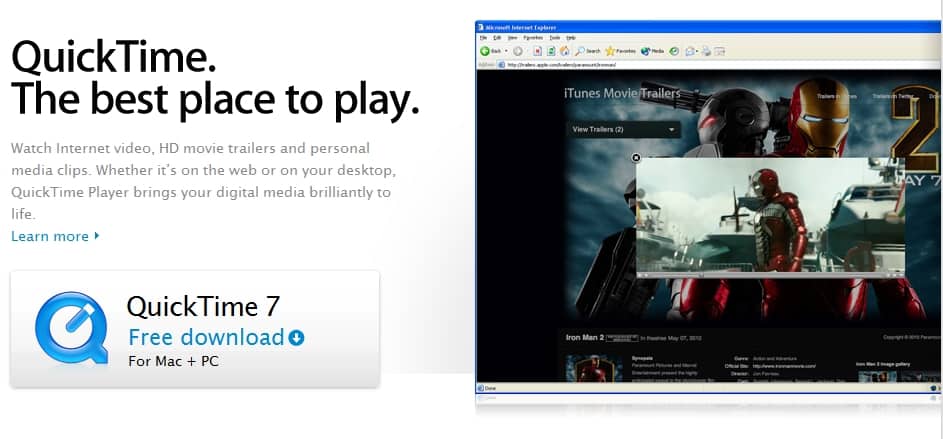
Task: Click the Trailers on Twitter link
Action: (892, 96)
